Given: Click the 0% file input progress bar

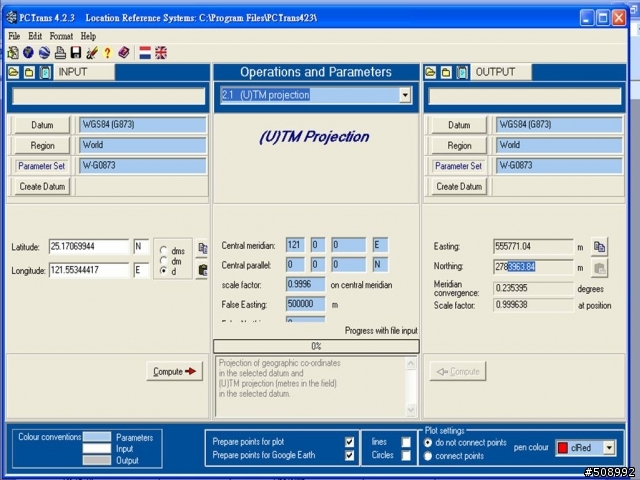Looking at the screenshot, I should (x=316, y=347).
